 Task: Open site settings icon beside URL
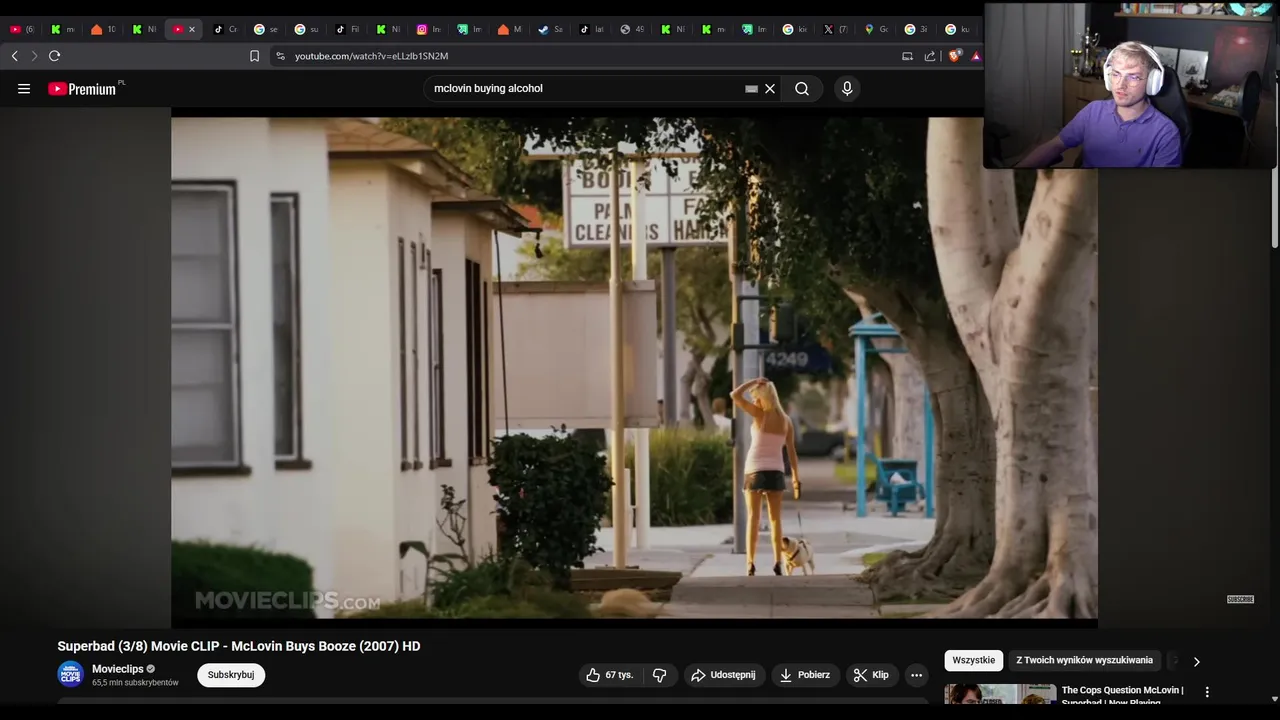(281, 56)
